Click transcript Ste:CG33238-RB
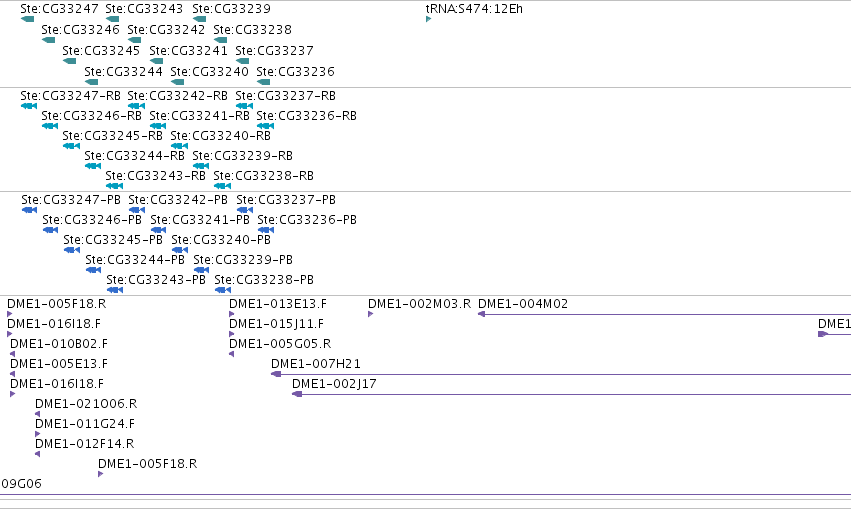Screen dimensions: 851x509 tap(263, 176)
